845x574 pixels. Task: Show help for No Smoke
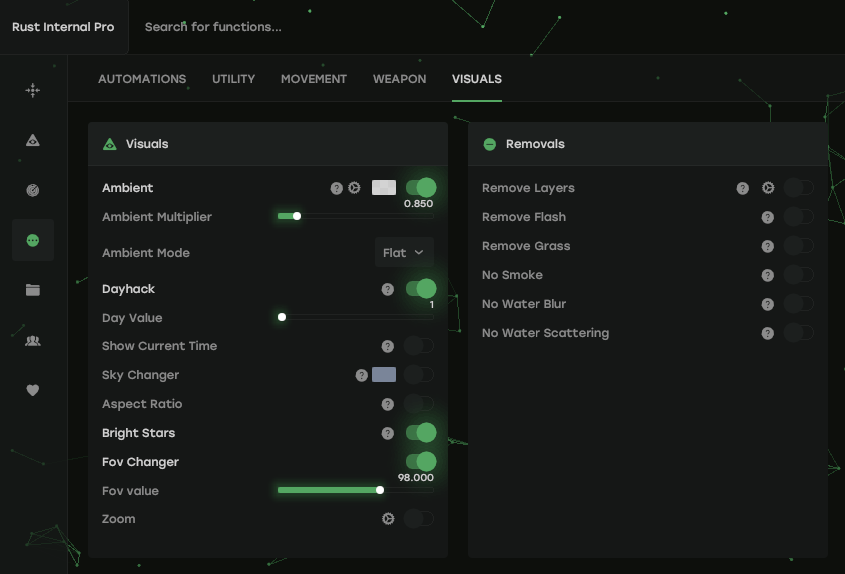pyautogui.click(x=768, y=275)
